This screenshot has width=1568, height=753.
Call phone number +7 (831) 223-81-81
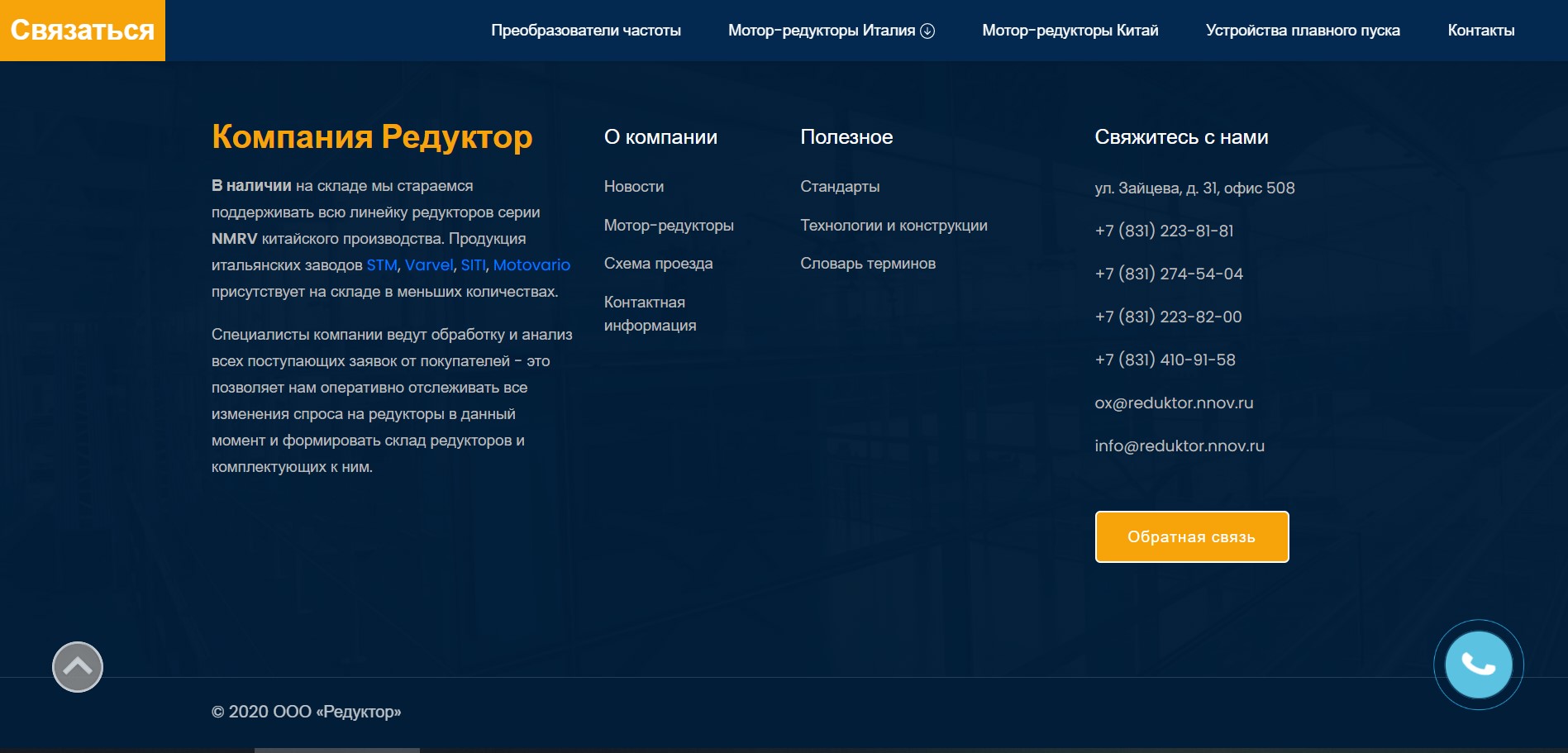tap(1164, 231)
